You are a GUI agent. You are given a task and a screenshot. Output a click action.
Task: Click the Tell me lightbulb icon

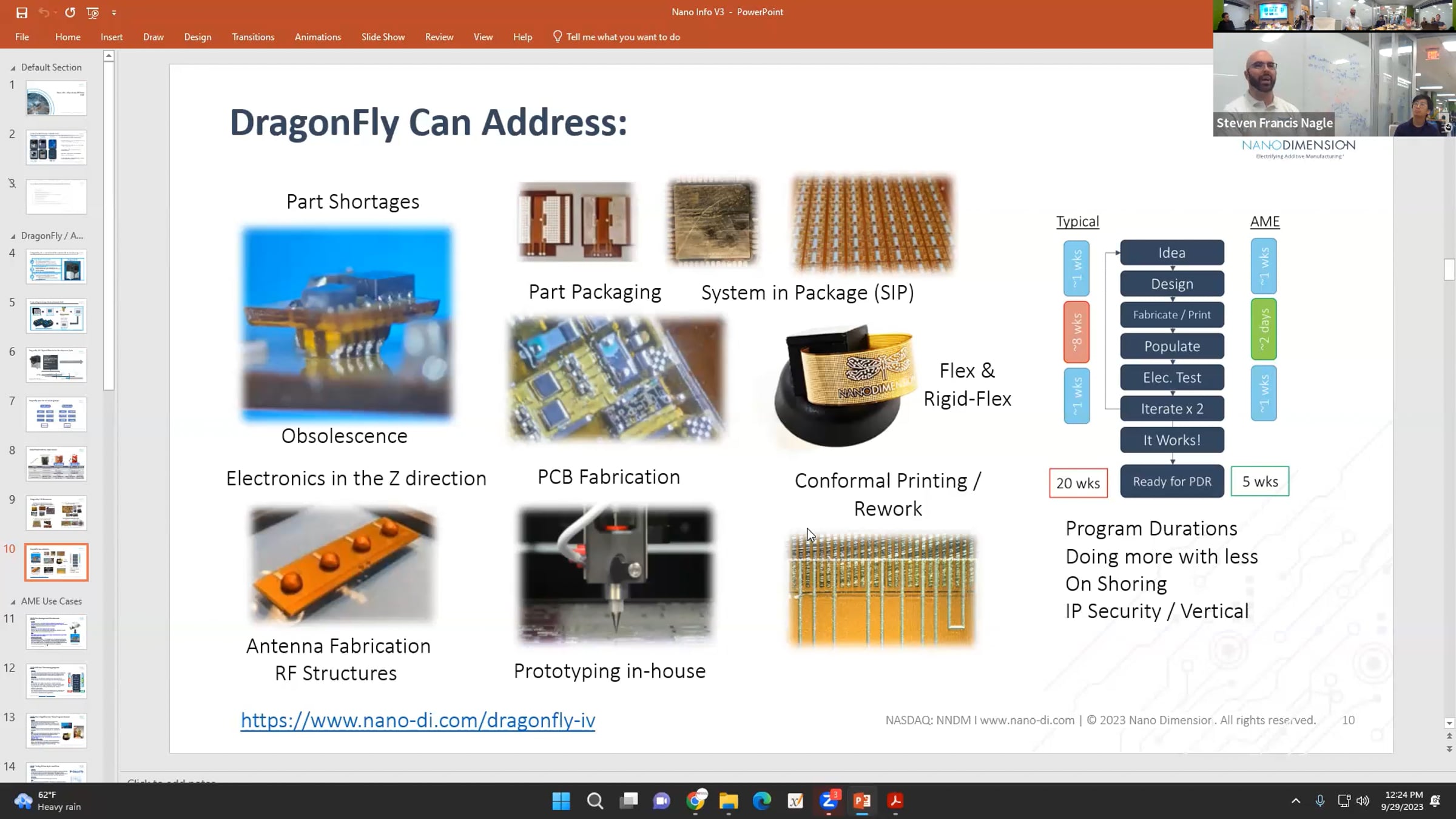click(x=557, y=36)
